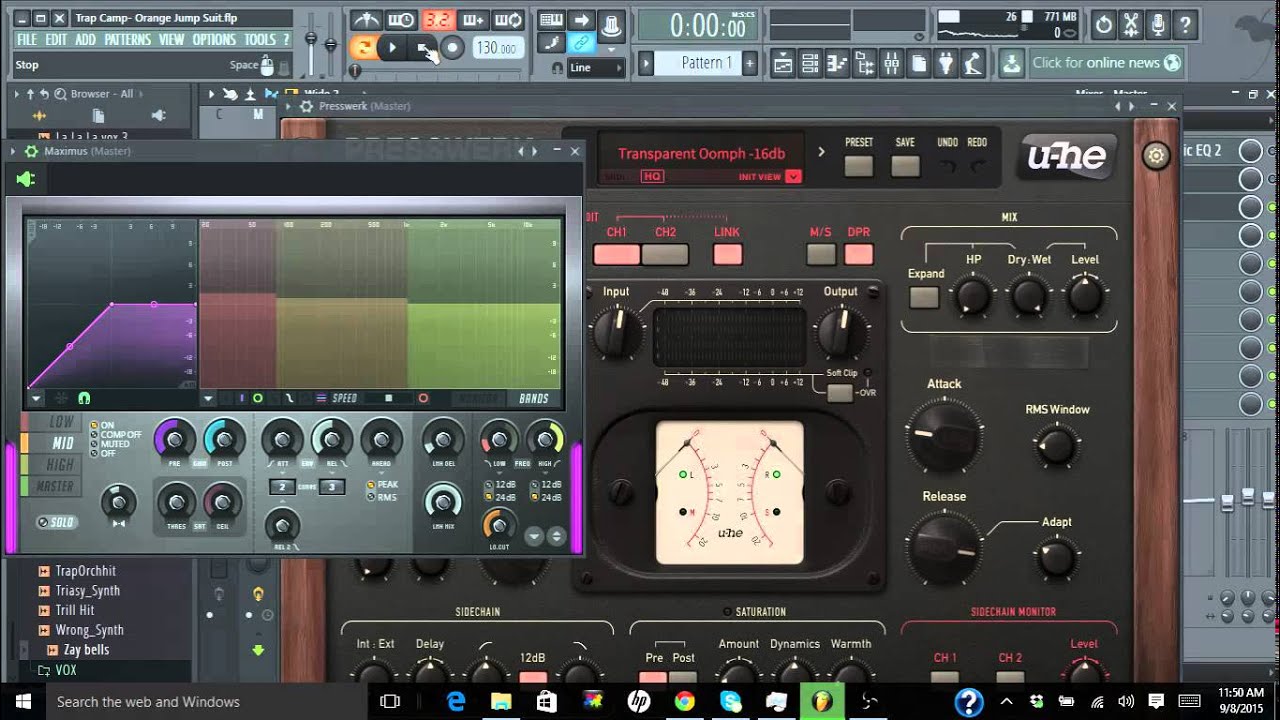Open the Playlist view icon
The image size is (1280, 720).
783,63
